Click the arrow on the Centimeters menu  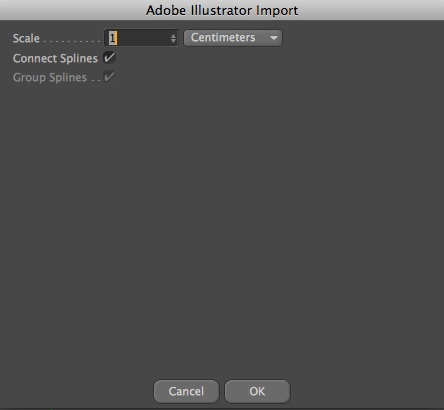pos(274,38)
